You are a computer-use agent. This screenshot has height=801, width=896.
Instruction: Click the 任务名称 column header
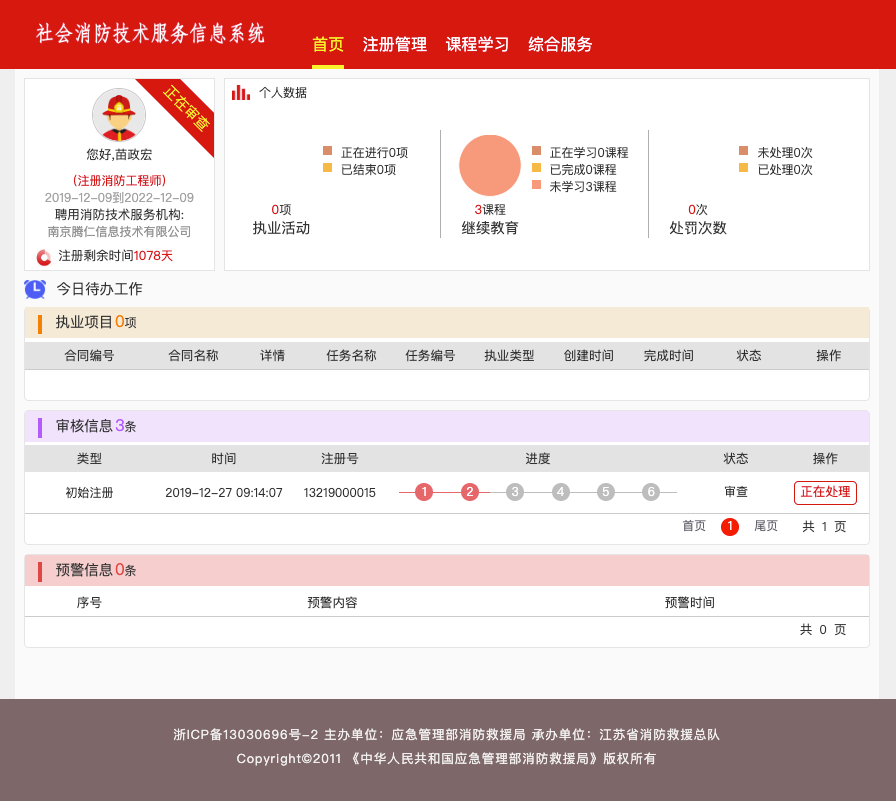coord(351,355)
